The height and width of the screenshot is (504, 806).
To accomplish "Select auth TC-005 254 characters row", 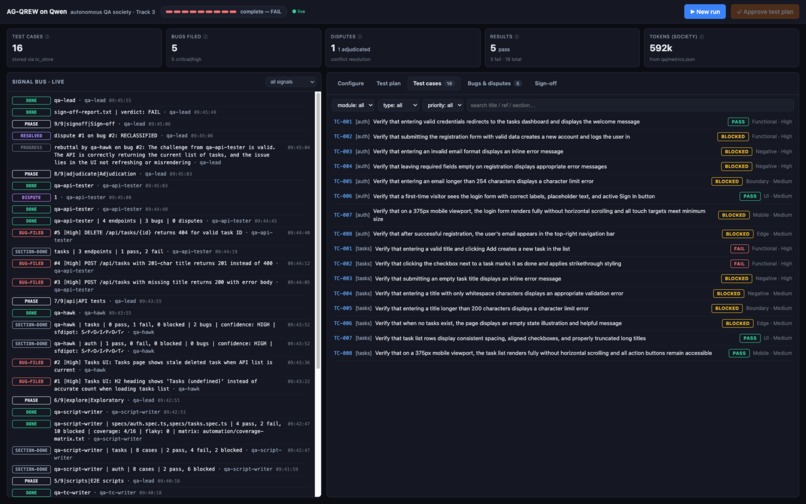I will (563, 182).
